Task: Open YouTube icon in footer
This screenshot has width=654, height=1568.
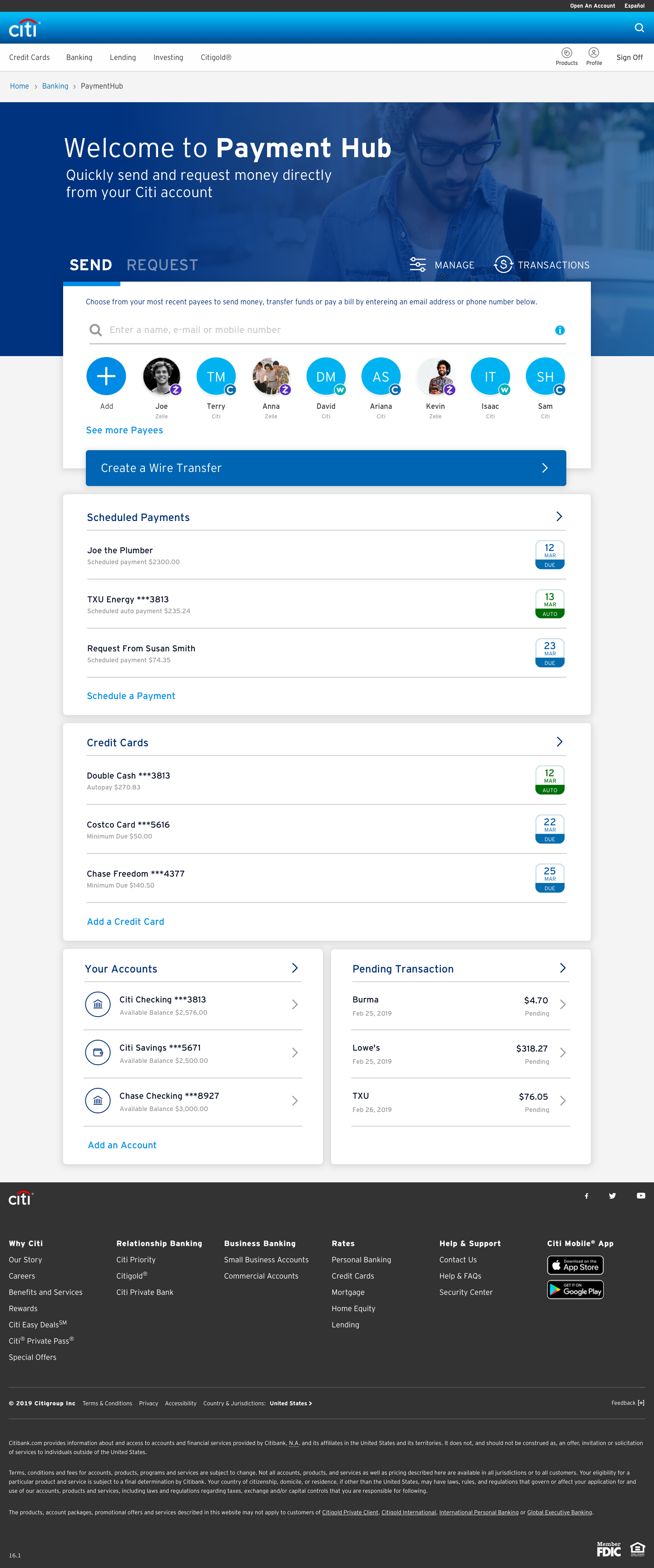Action: click(641, 1196)
